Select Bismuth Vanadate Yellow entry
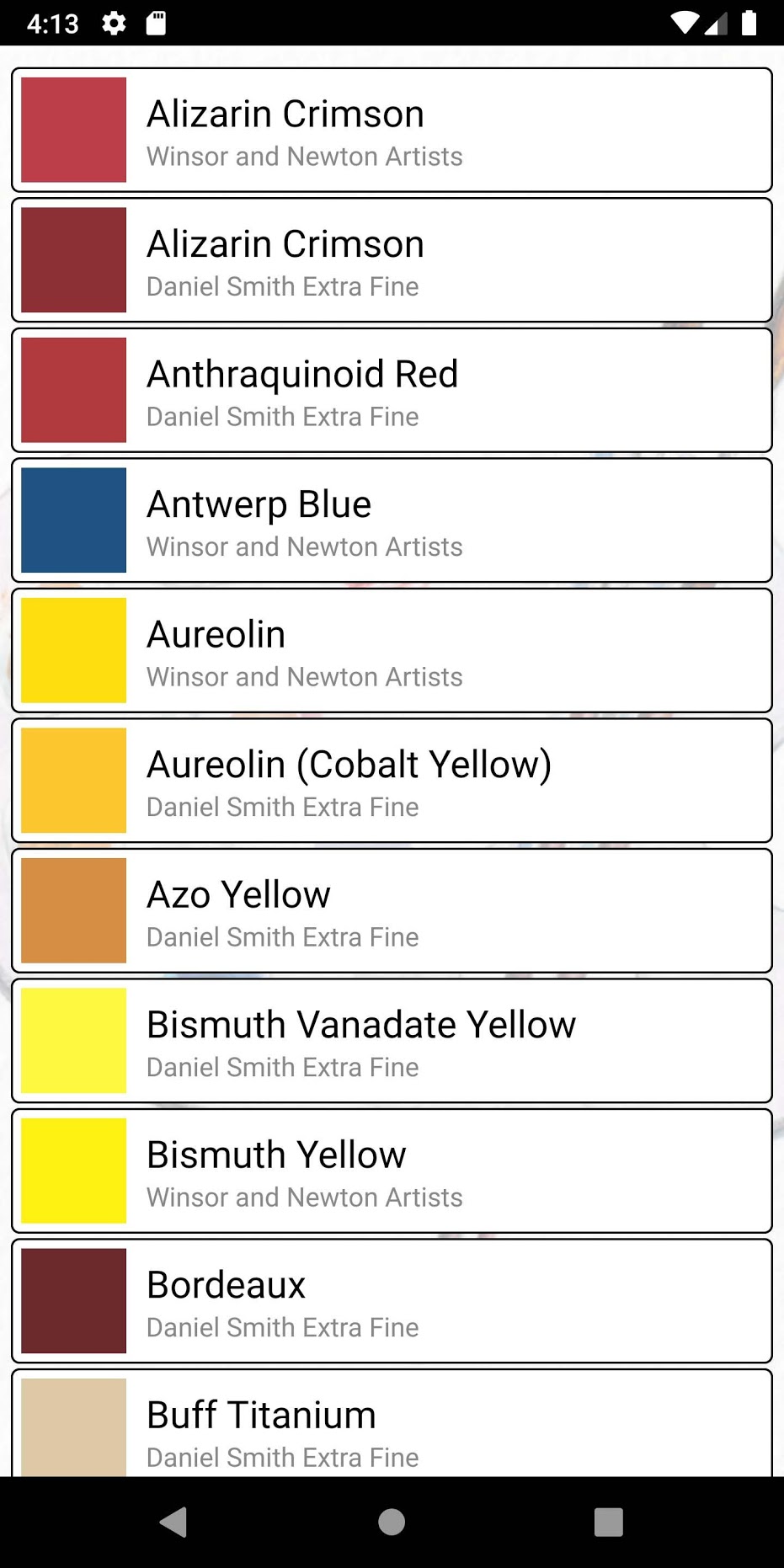The width and height of the screenshot is (784, 1568). click(392, 1041)
